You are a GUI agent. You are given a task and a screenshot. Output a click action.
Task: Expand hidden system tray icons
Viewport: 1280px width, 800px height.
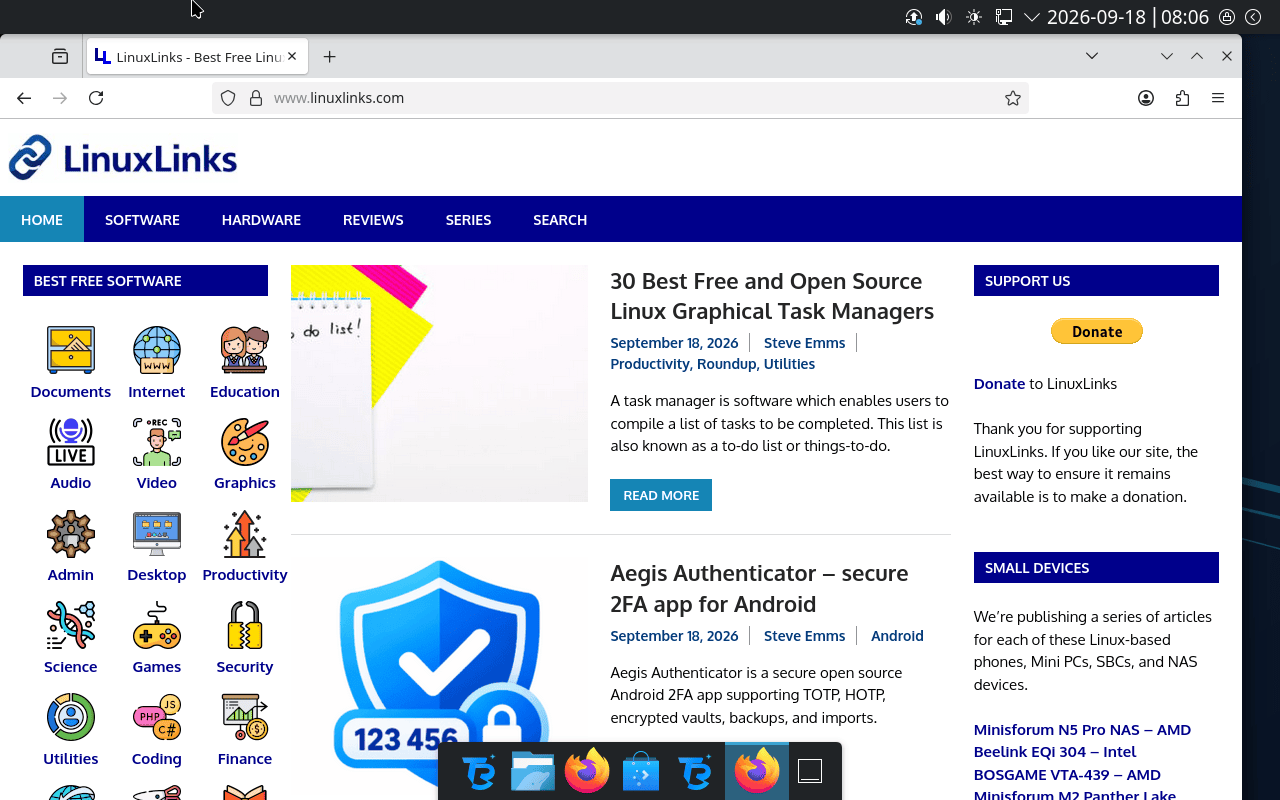[1031, 17]
